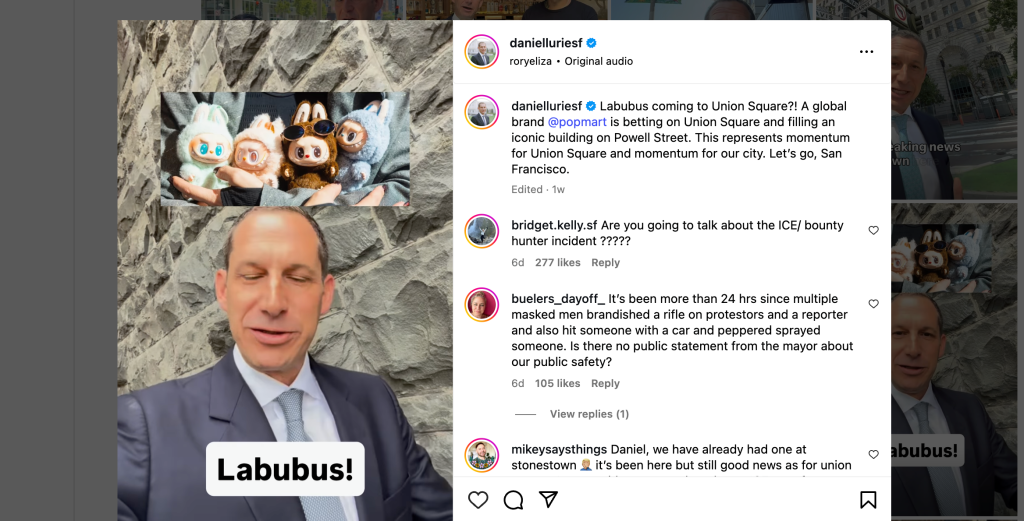The height and width of the screenshot is (521, 1024).
Task: Open mikeysaysthings profile avatar
Action: click(481, 455)
